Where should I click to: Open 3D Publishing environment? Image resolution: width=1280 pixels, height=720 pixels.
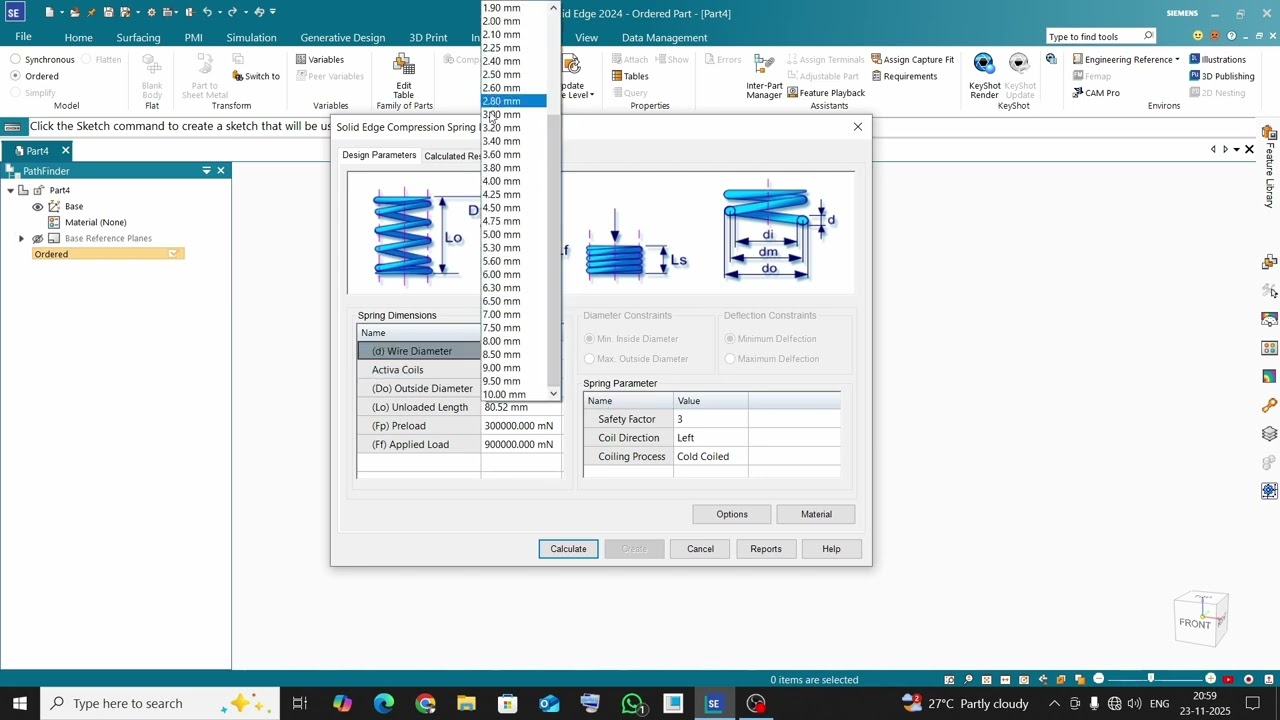pos(1221,76)
